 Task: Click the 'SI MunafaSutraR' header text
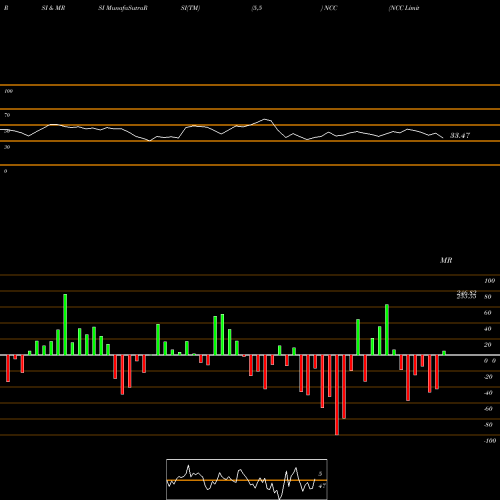[123, 8]
